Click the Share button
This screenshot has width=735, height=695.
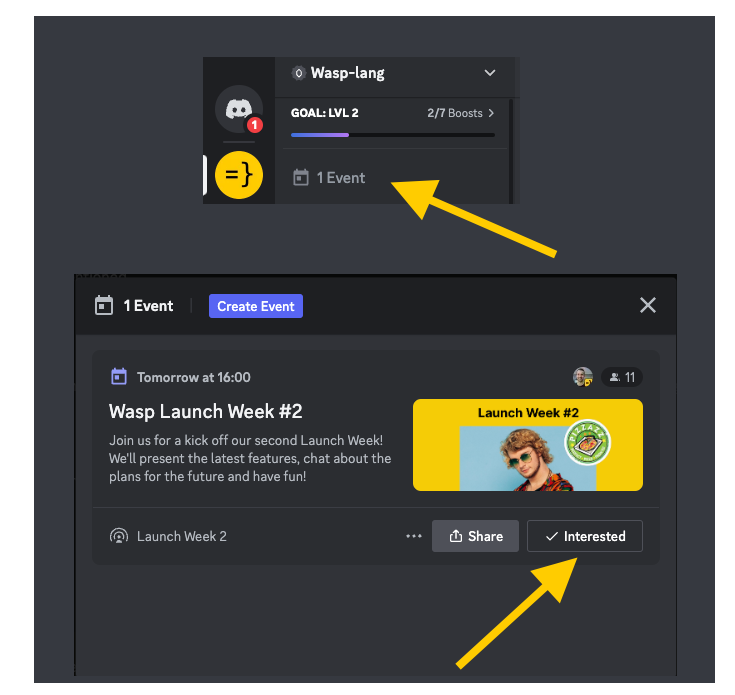pyautogui.click(x=475, y=536)
